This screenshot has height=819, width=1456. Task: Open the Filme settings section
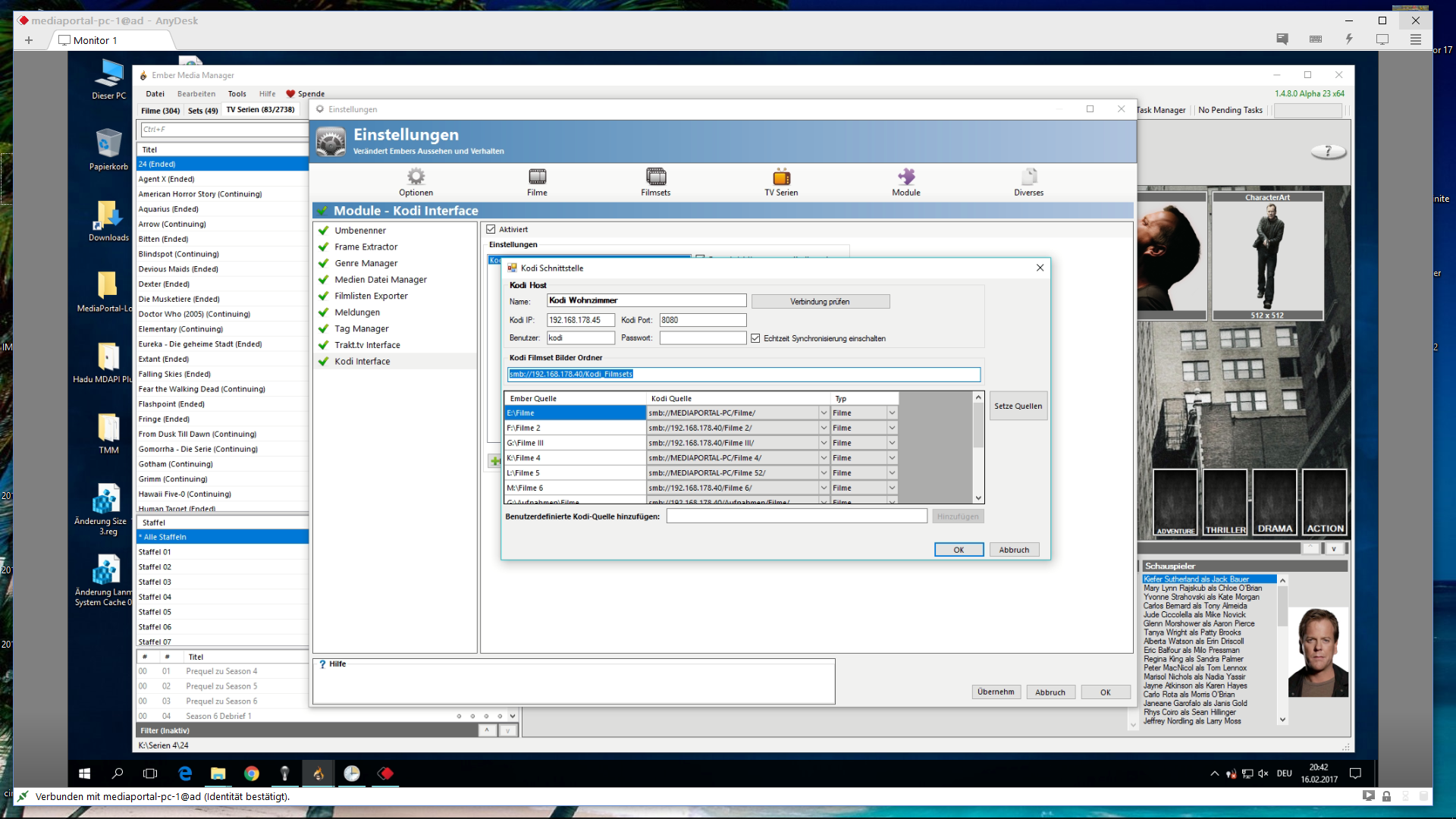coord(537,182)
